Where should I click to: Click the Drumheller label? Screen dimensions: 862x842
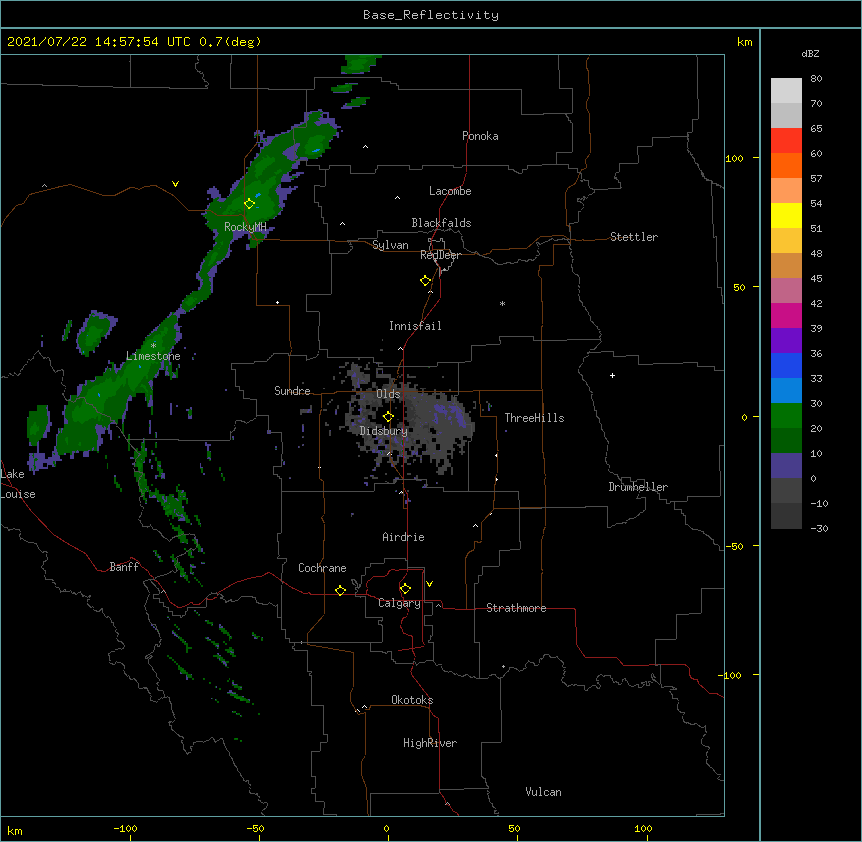coord(638,487)
